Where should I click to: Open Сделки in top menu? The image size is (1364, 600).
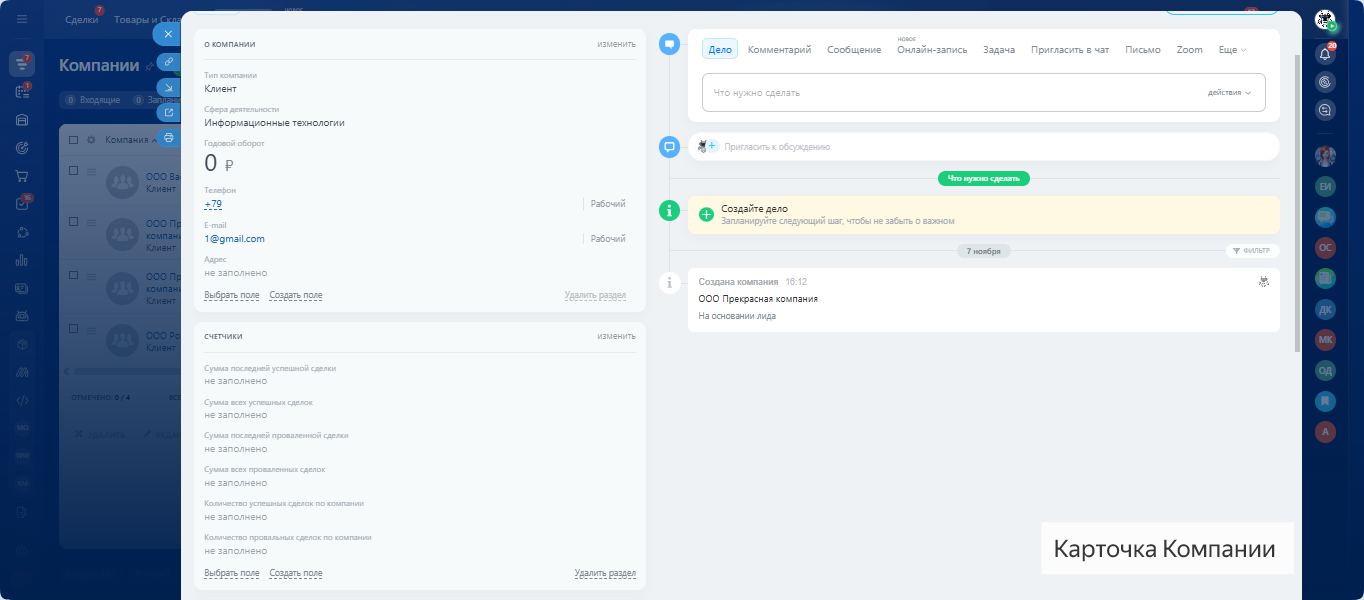click(82, 20)
